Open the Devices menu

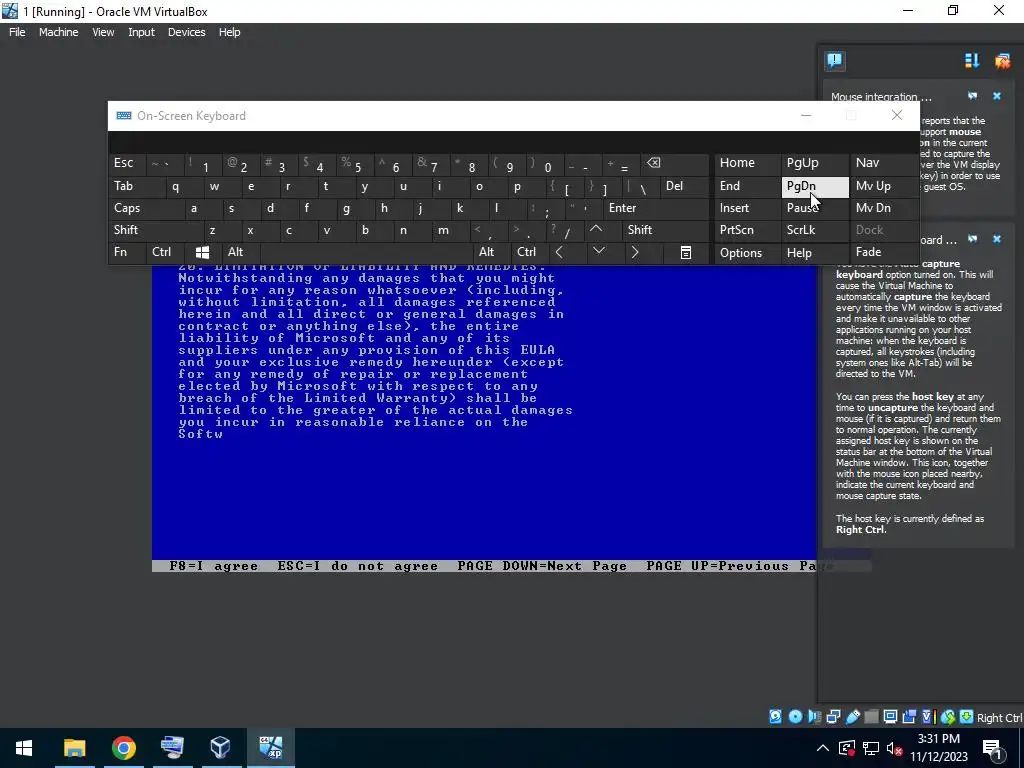[x=186, y=32]
